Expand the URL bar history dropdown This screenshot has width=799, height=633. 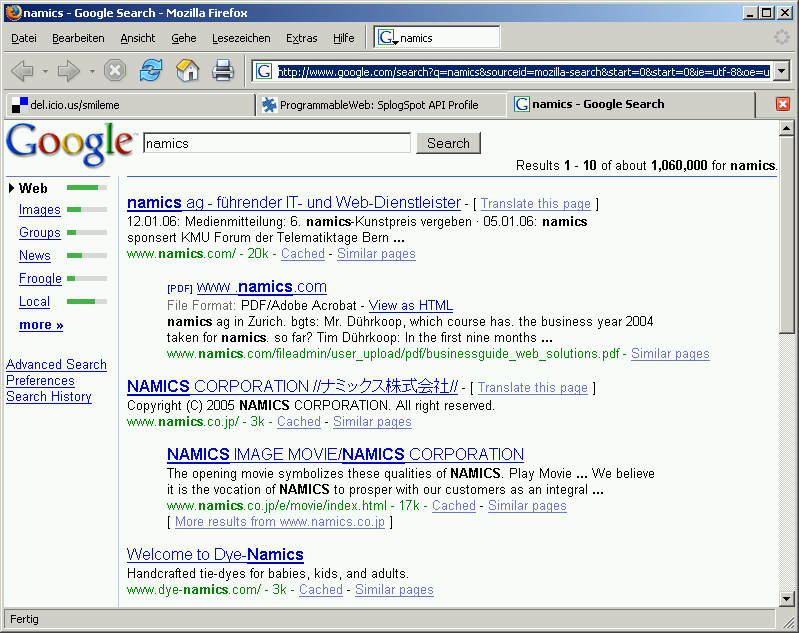(781, 71)
